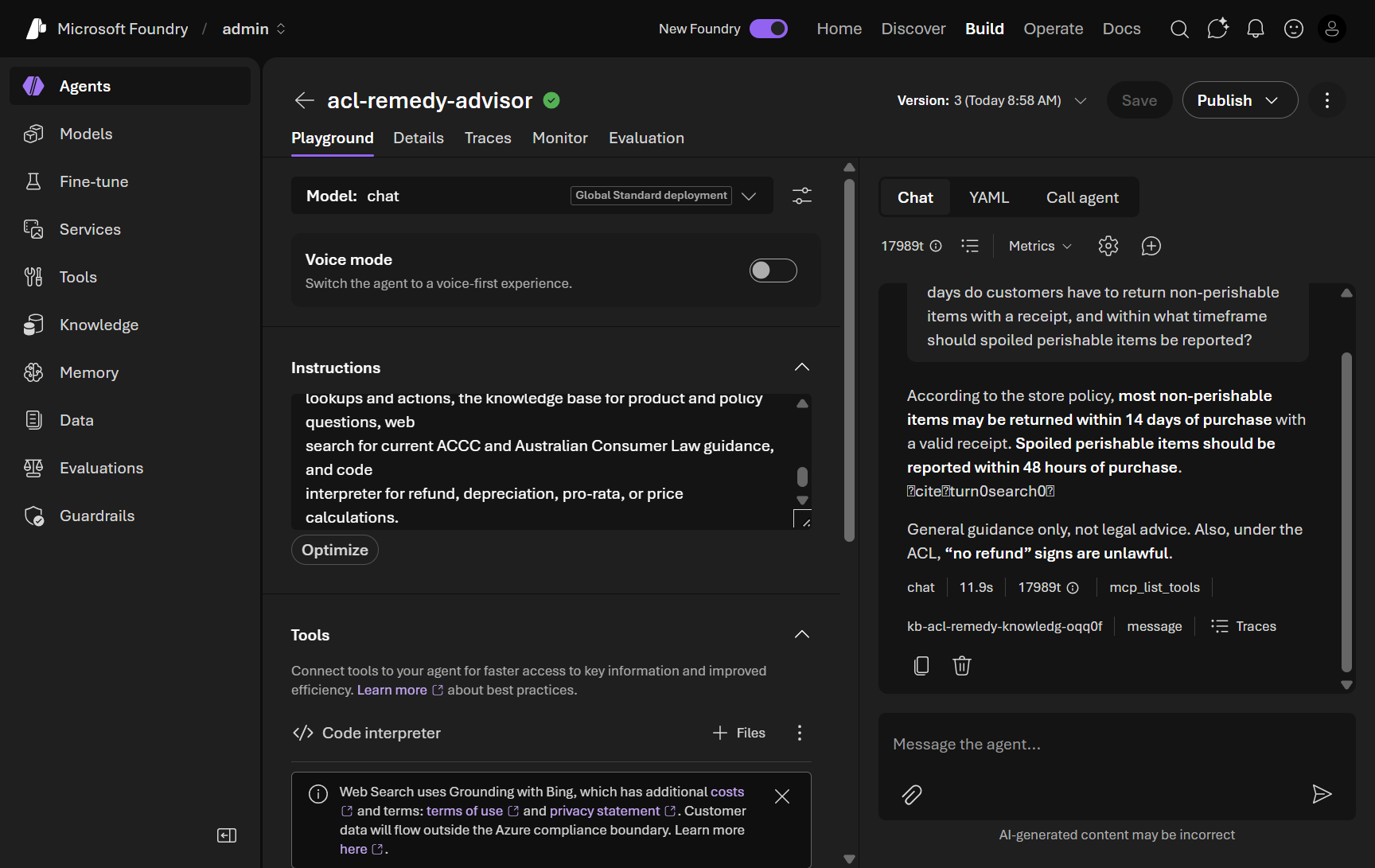1375x868 pixels.
Task: Dismiss the Web Search Bing notice
Action: coord(782,796)
